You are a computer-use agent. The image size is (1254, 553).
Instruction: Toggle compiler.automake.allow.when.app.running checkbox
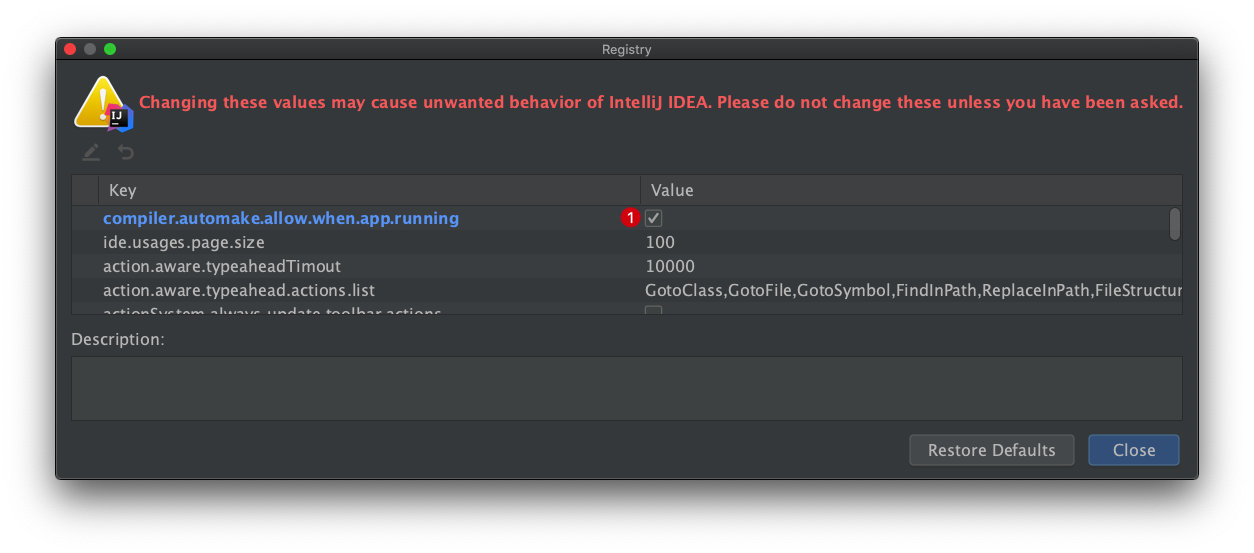[x=653, y=218]
